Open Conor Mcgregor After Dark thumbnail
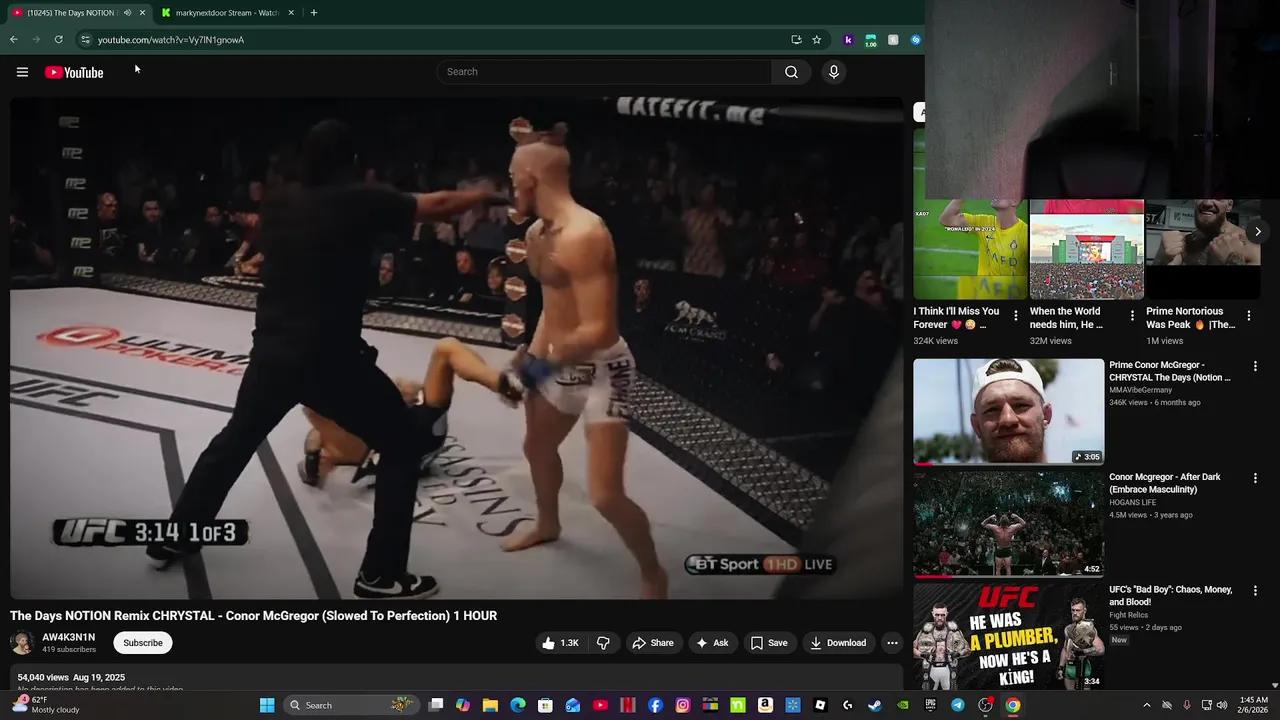This screenshot has width=1280, height=720. (x=1008, y=524)
